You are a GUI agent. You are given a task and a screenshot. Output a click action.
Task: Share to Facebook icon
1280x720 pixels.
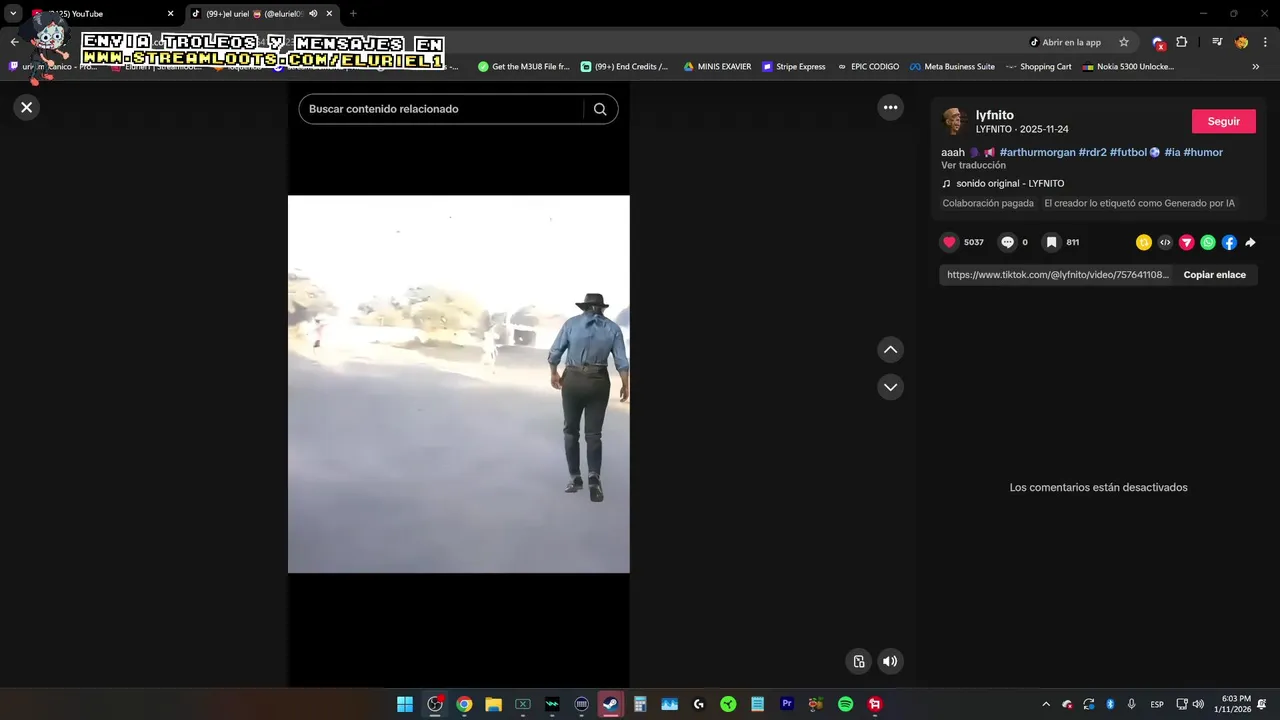click(x=1229, y=242)
